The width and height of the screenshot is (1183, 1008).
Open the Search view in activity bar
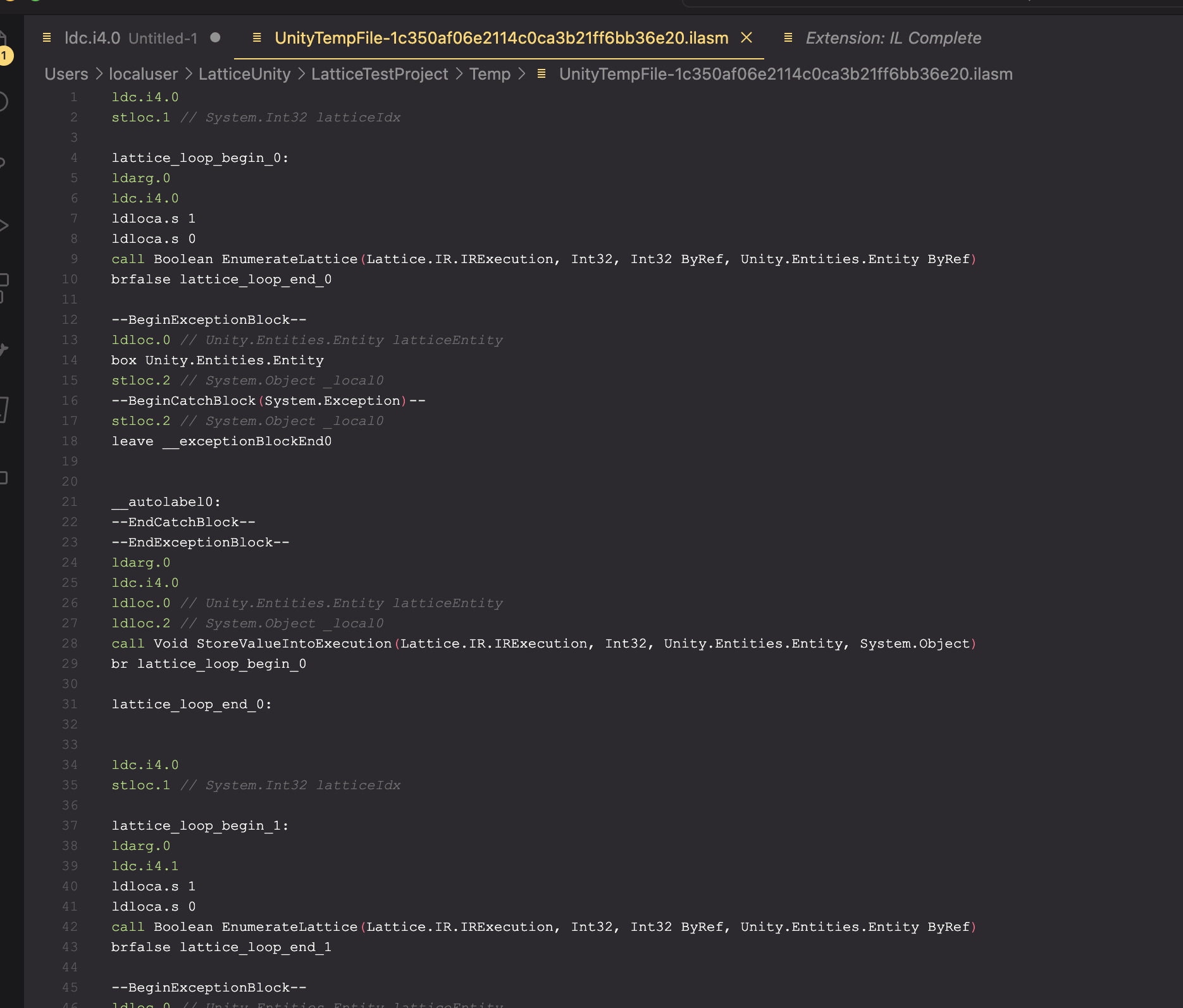point(3,101)
